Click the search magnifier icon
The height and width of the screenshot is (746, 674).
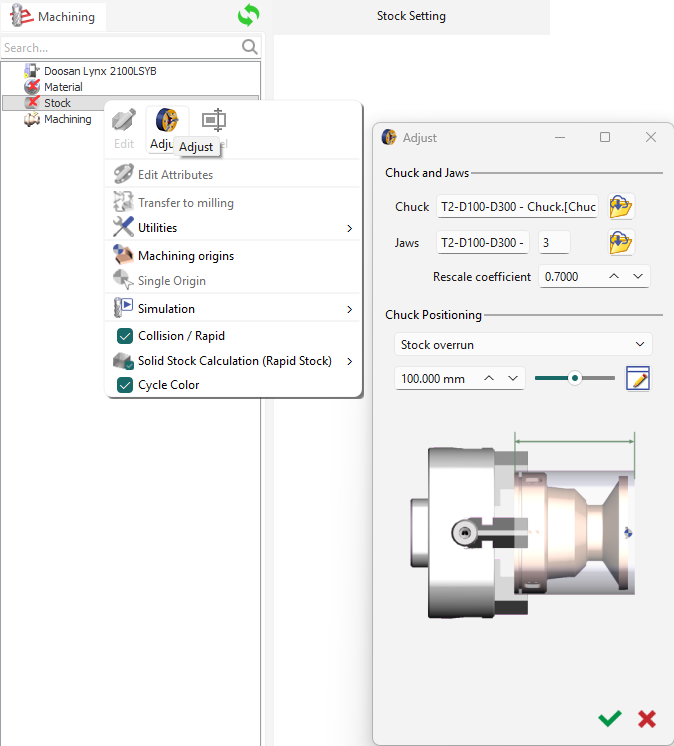pyautogui.click(x=250, y=47)
